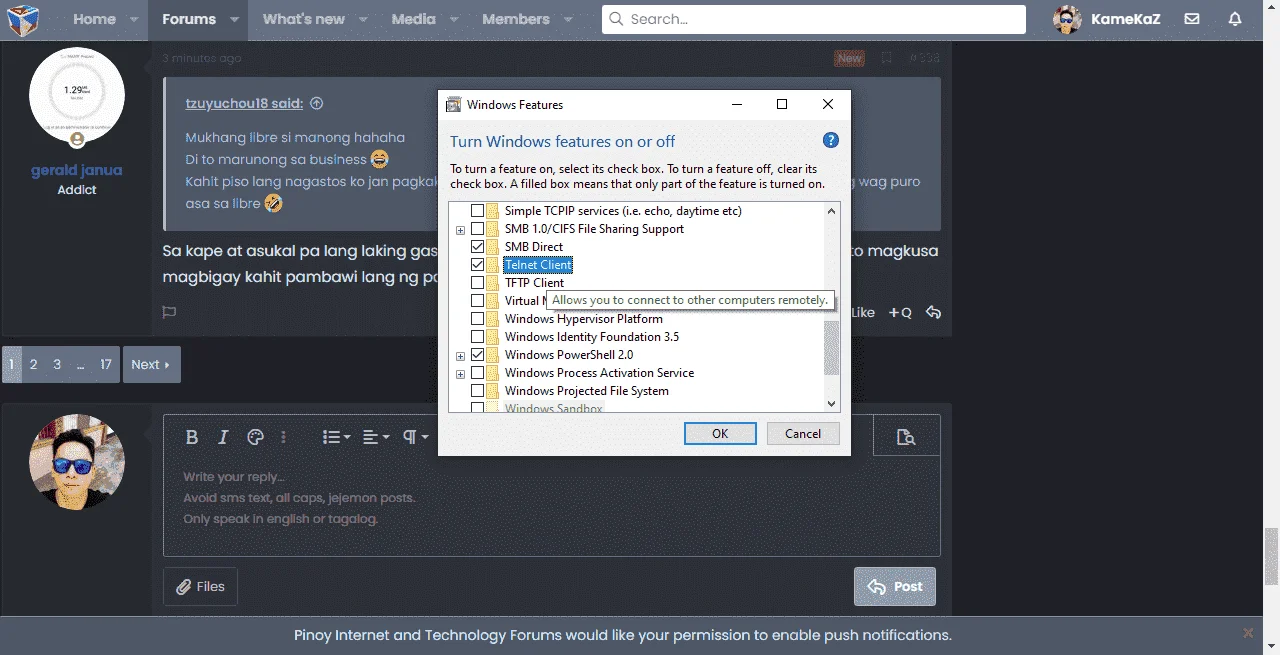Open the What's new tab

304,19
